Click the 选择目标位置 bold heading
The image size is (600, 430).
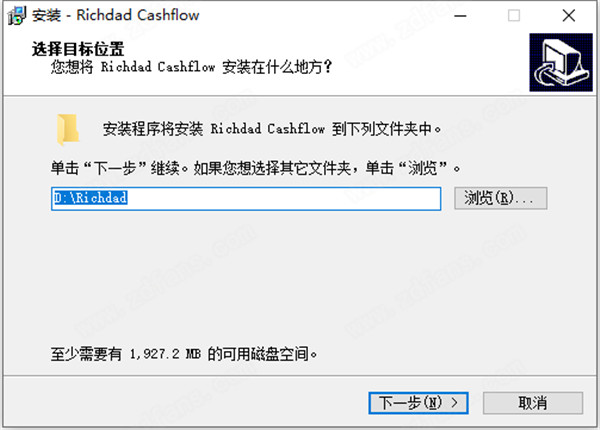point(78,49)
